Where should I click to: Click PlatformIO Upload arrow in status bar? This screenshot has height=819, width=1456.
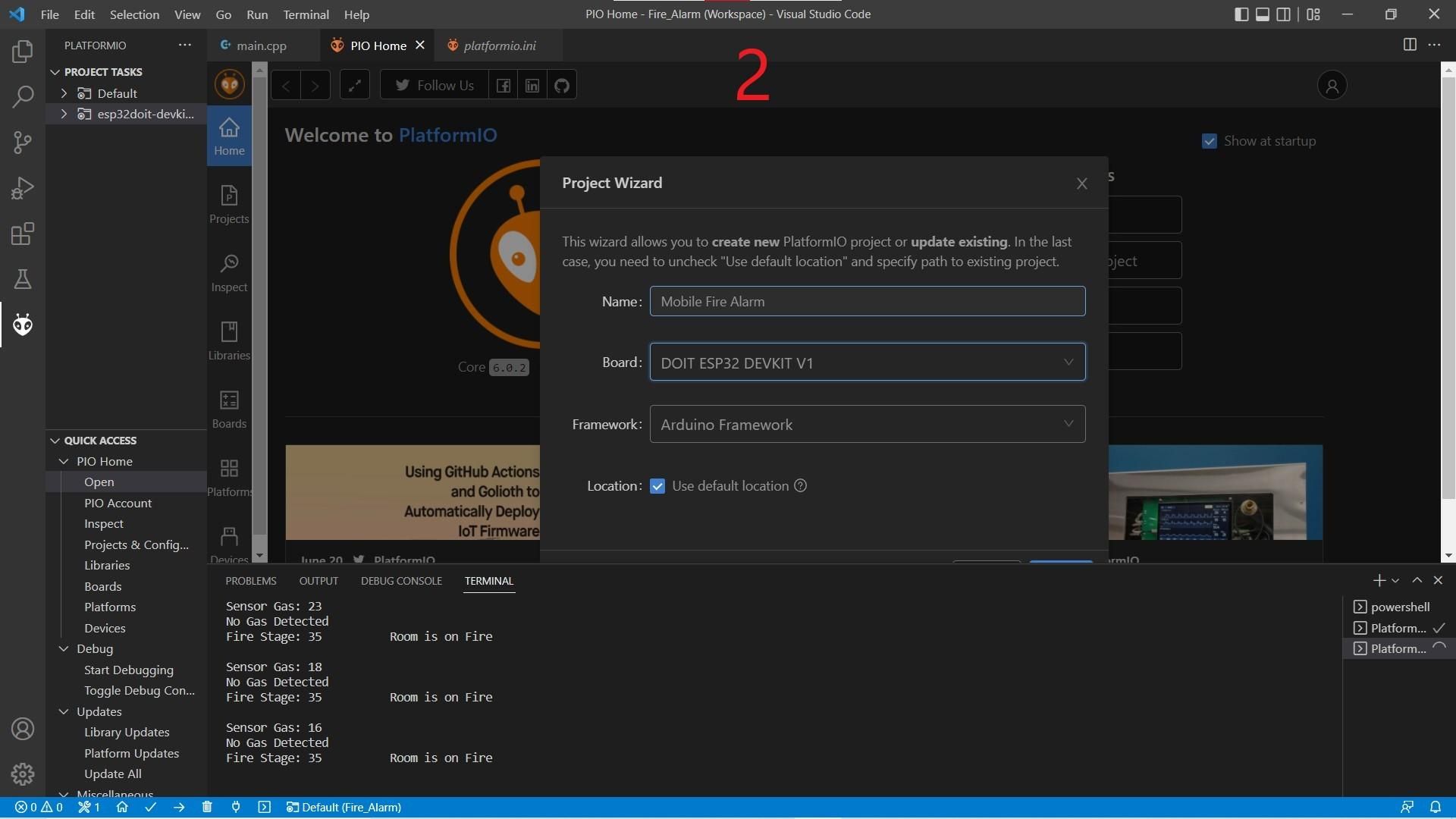pos(179,807)
